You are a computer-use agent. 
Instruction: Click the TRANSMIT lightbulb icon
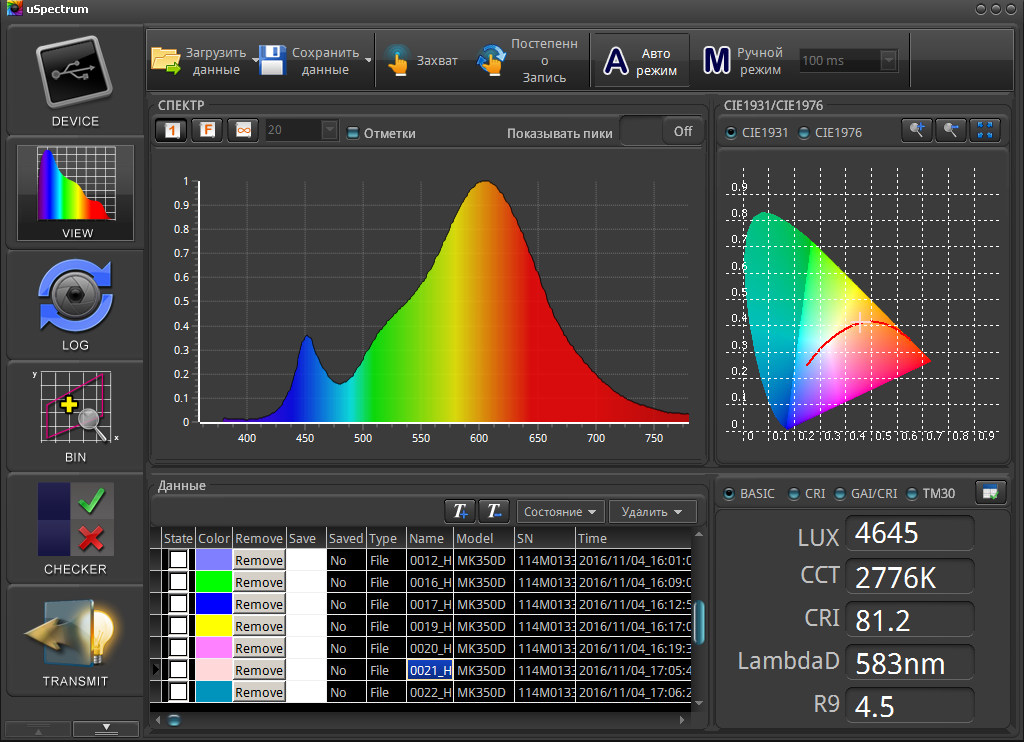75,634
